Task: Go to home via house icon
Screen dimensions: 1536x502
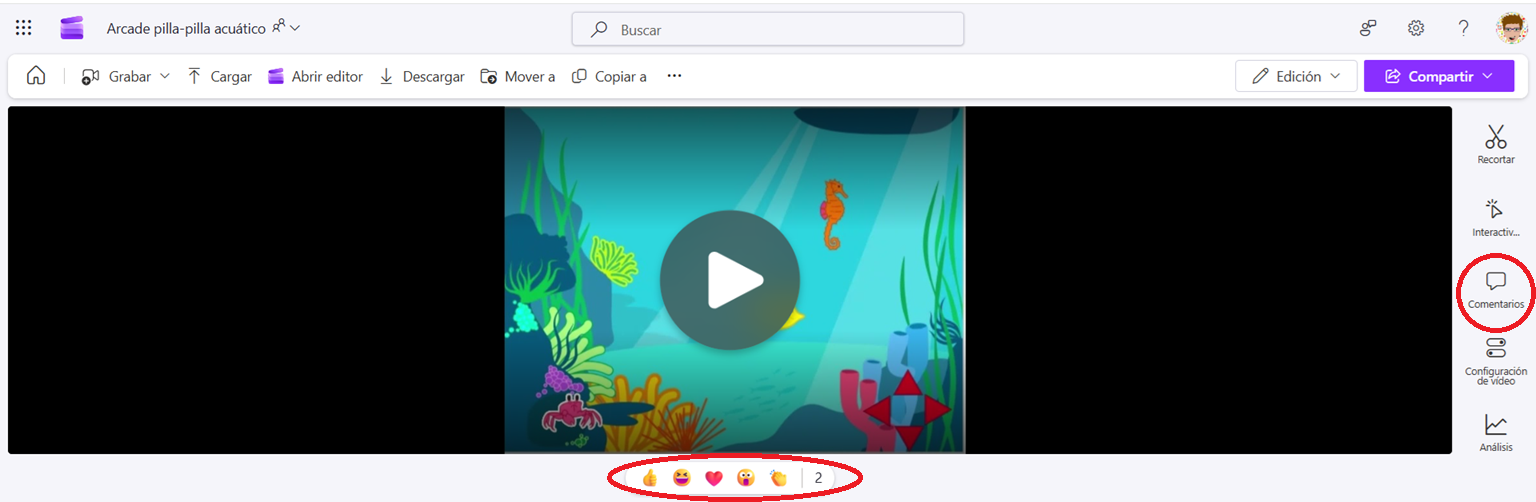Action: point(36,76)
